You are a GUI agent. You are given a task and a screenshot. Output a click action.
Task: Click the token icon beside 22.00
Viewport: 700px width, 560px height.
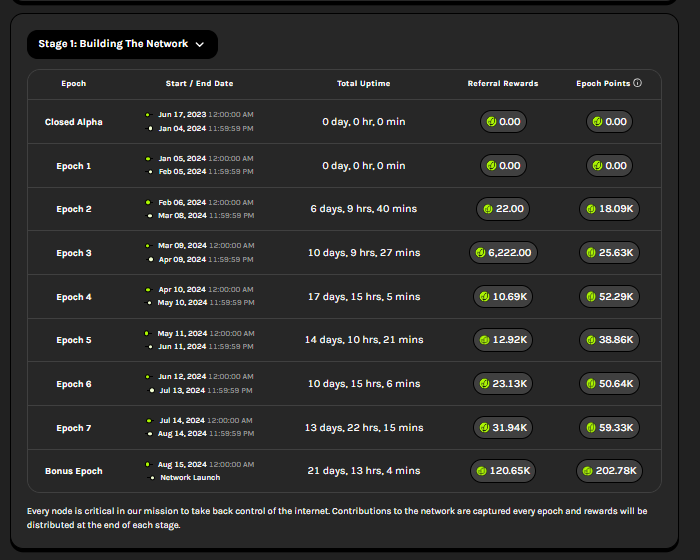[x=488, y=209]
